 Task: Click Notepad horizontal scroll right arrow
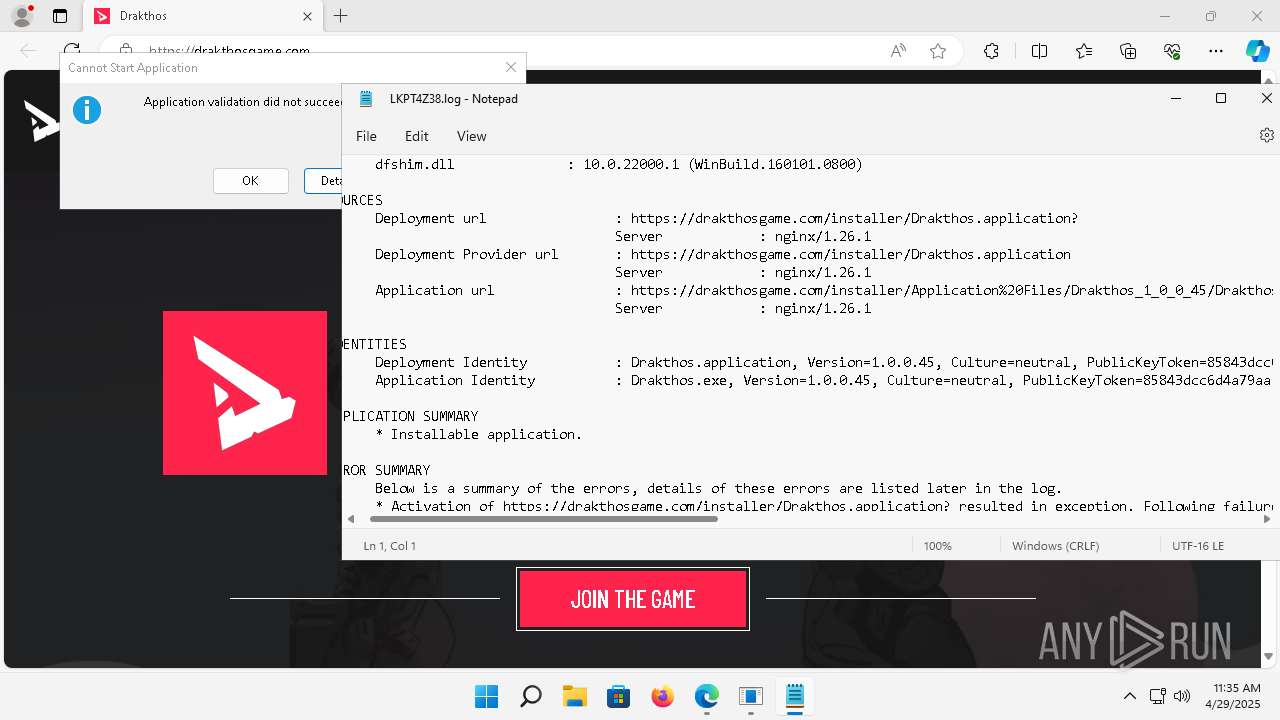[1268, 519]
